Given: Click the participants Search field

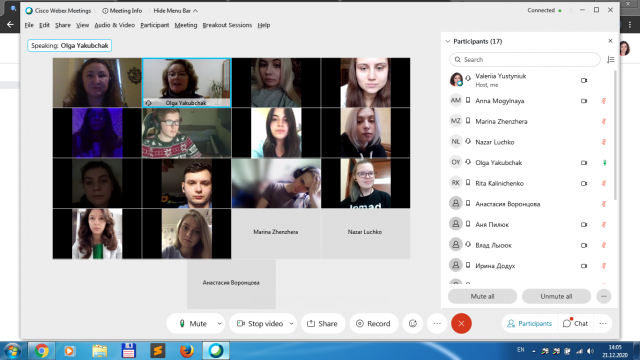Looking at the screenshot, I should point(525,60).
